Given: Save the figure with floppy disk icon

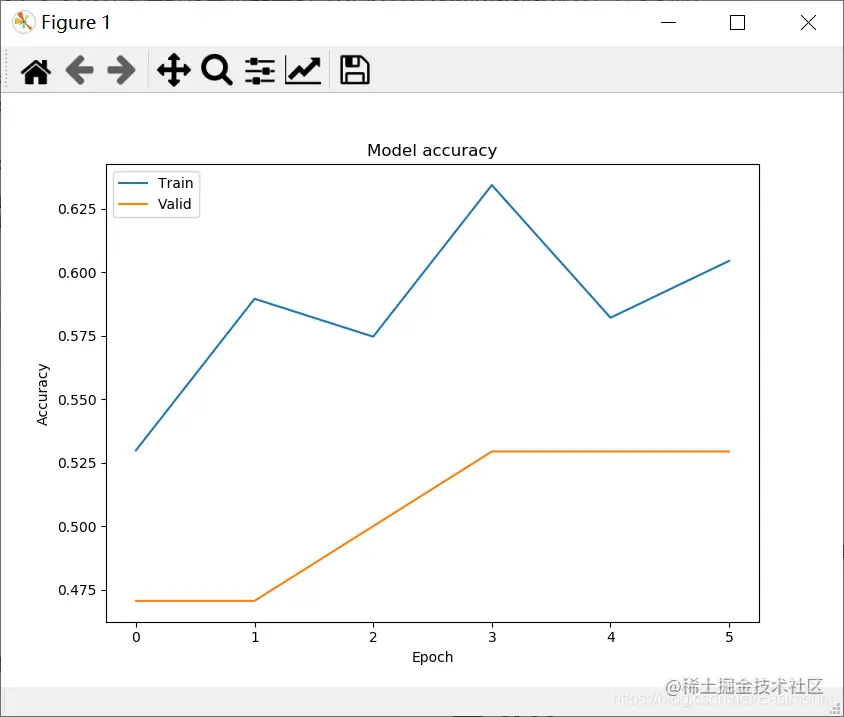Looking at the screenshot, I should [355, 70].
